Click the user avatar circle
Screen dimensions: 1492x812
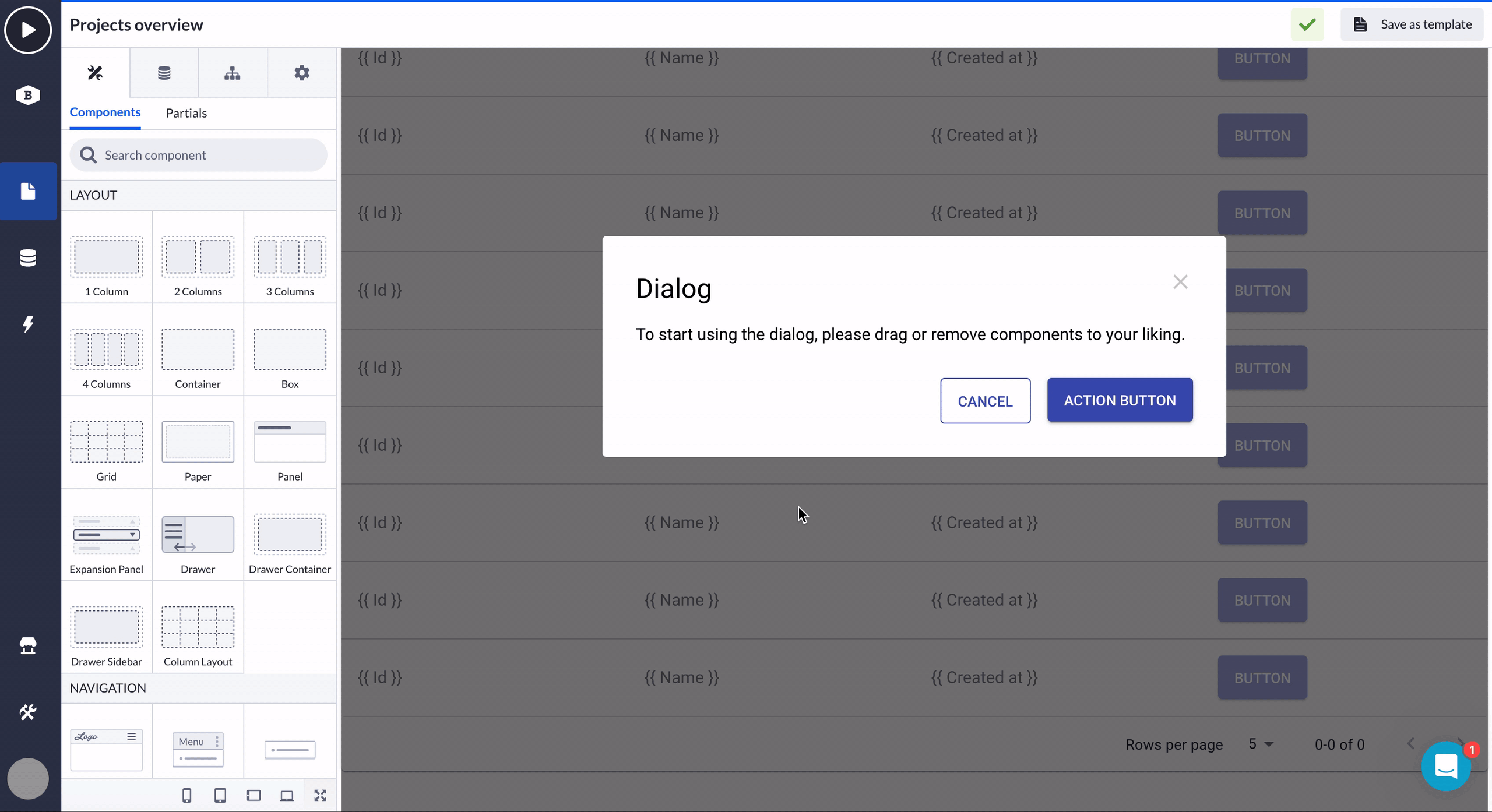click(x=28, y=779)
